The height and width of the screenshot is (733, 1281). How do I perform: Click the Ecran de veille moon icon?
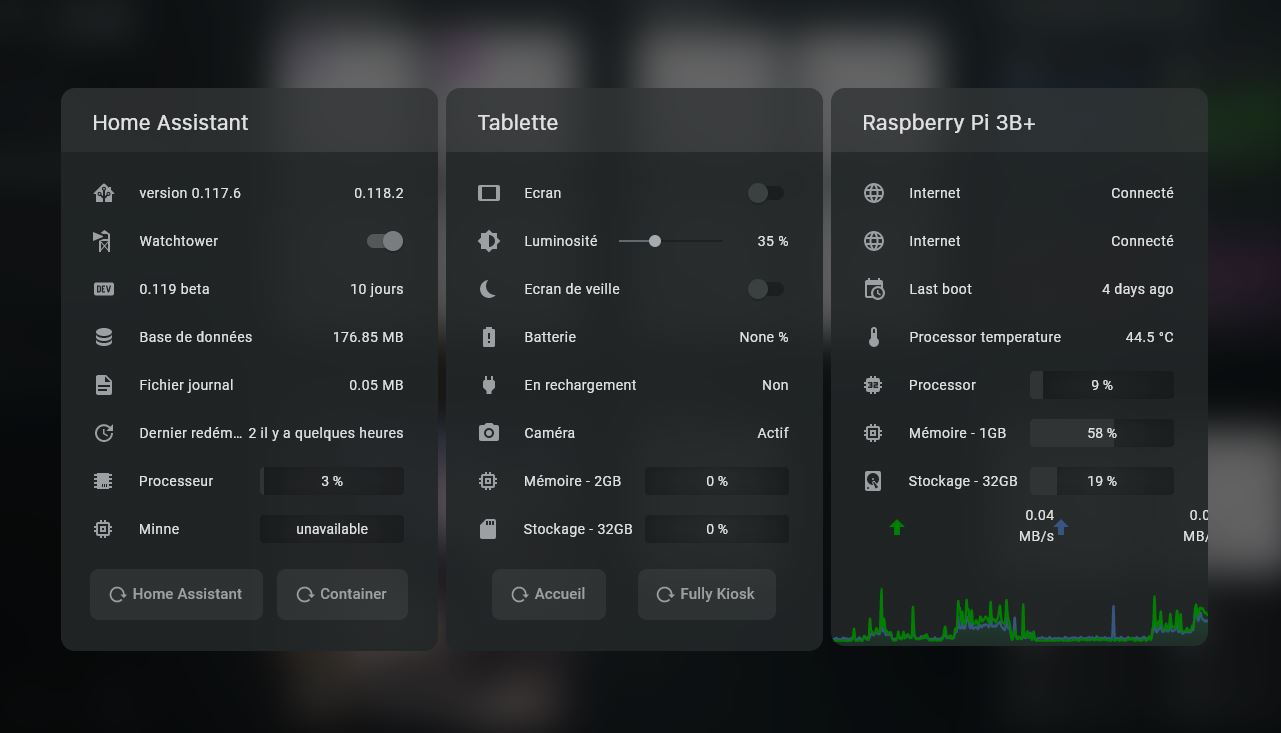coord(489,289)
